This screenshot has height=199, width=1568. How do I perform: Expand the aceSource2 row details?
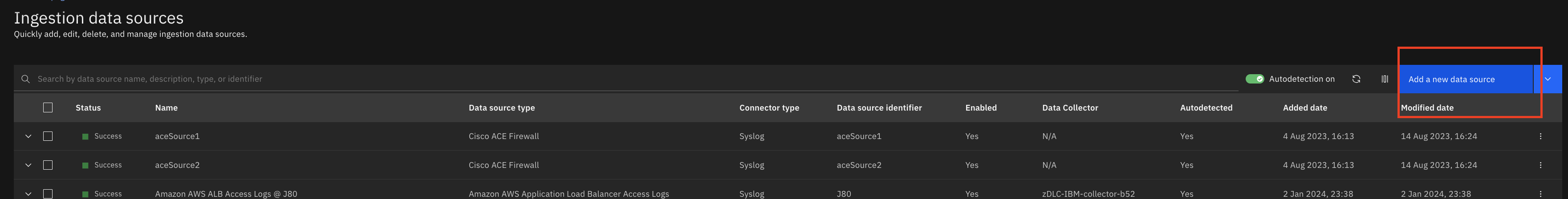[x=28, y=165]
